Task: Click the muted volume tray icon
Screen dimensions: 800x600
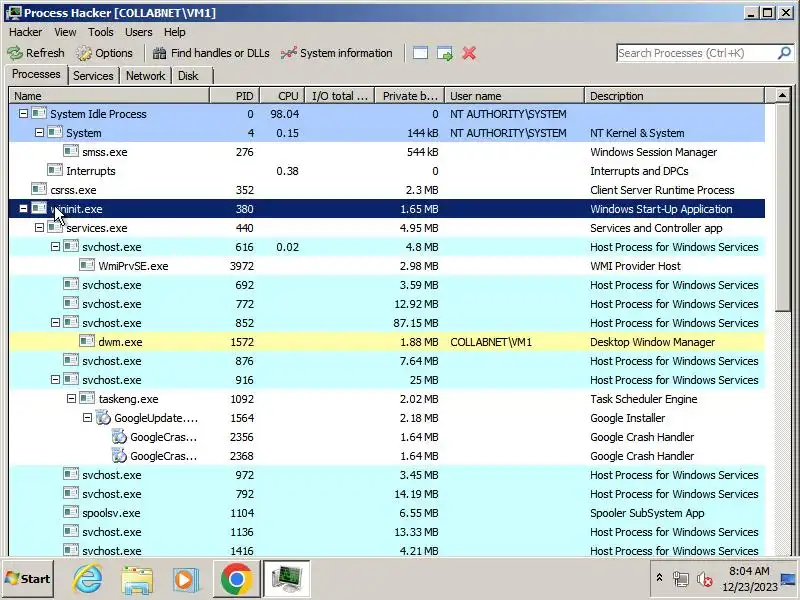Action: [x=705, y=579]
